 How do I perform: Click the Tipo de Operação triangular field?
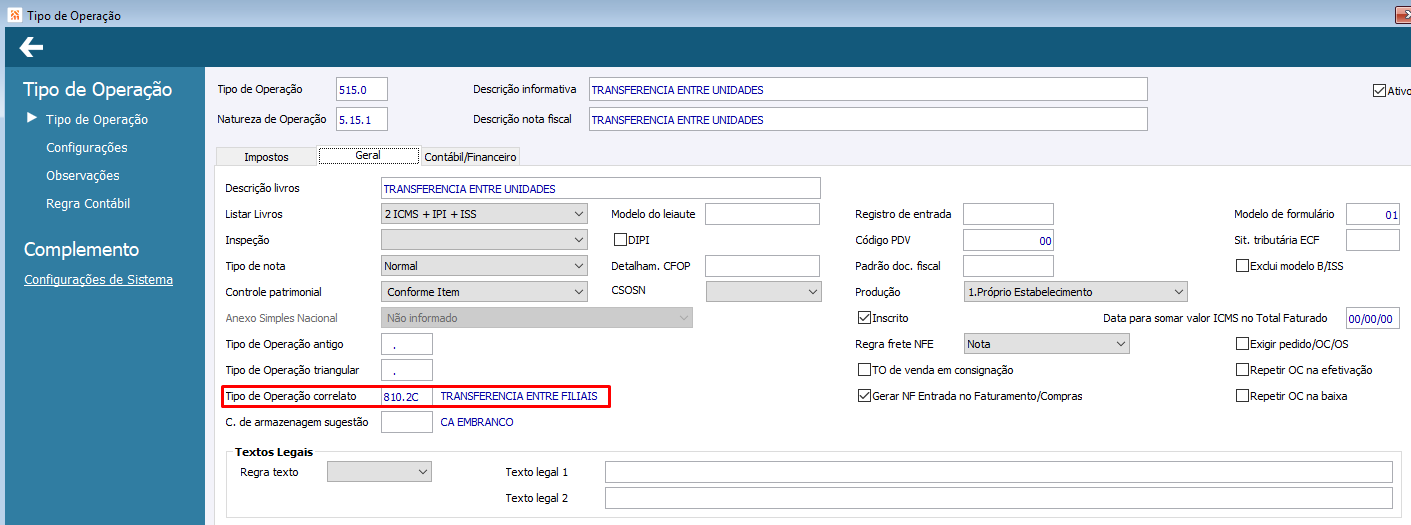tap(407, 370)
